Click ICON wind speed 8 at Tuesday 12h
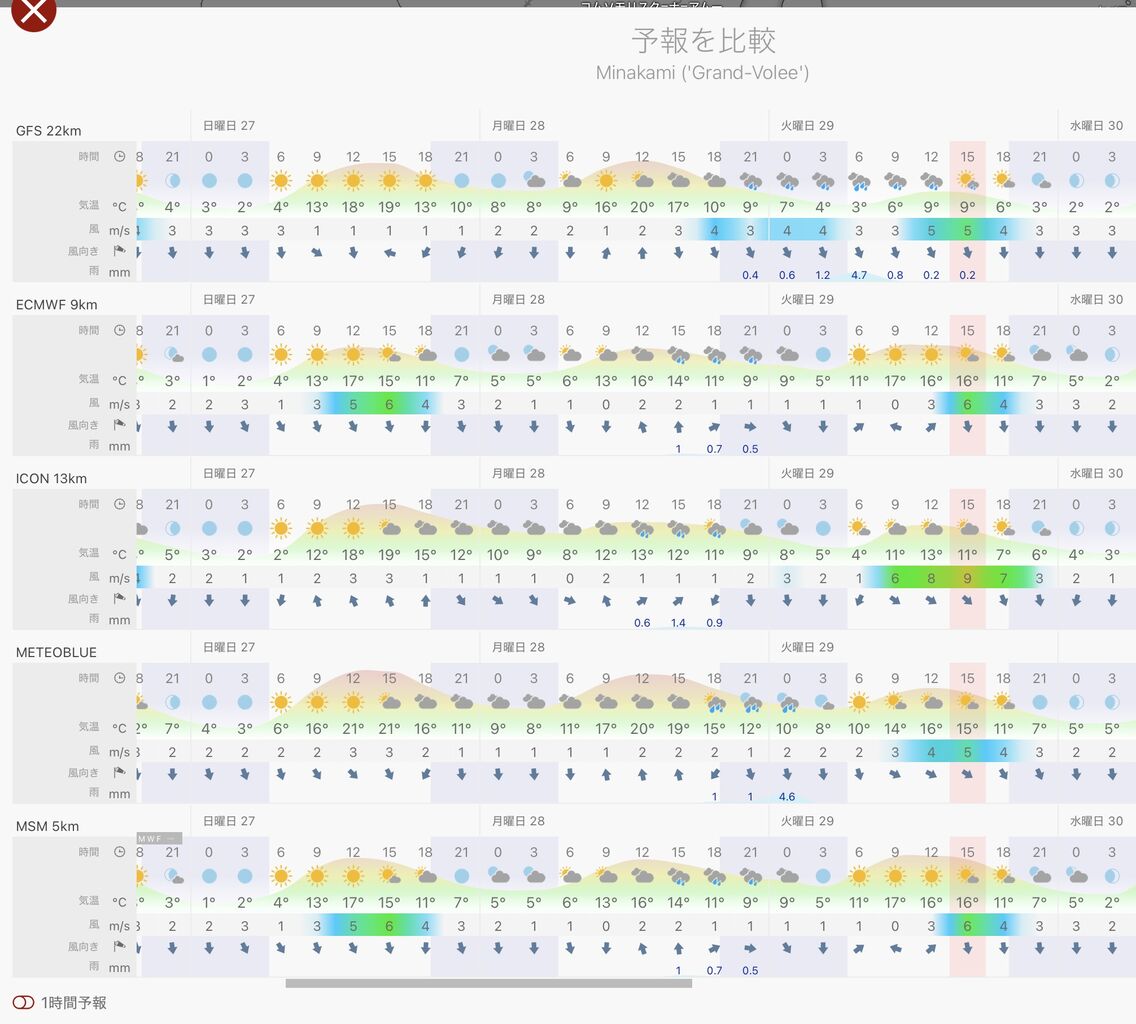1136x1024 pixels. point(931,578)
